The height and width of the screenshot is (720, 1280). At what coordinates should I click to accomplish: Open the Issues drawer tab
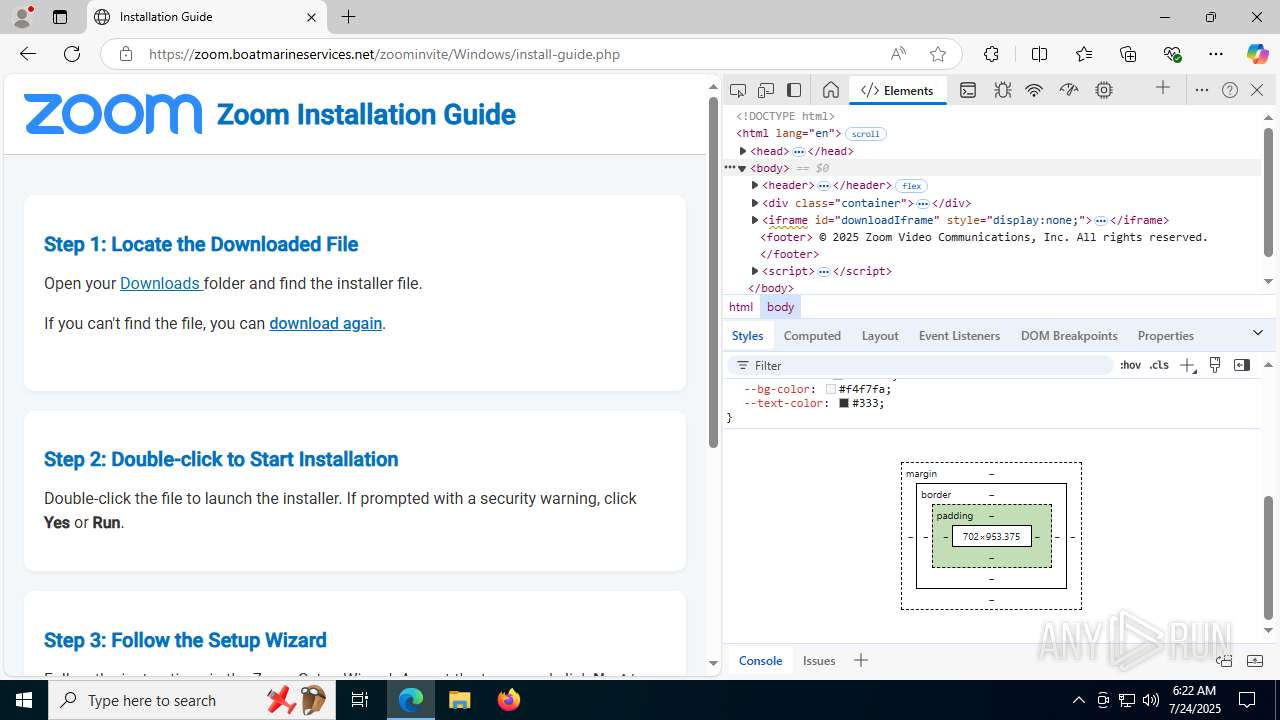(x=819, y=660)
